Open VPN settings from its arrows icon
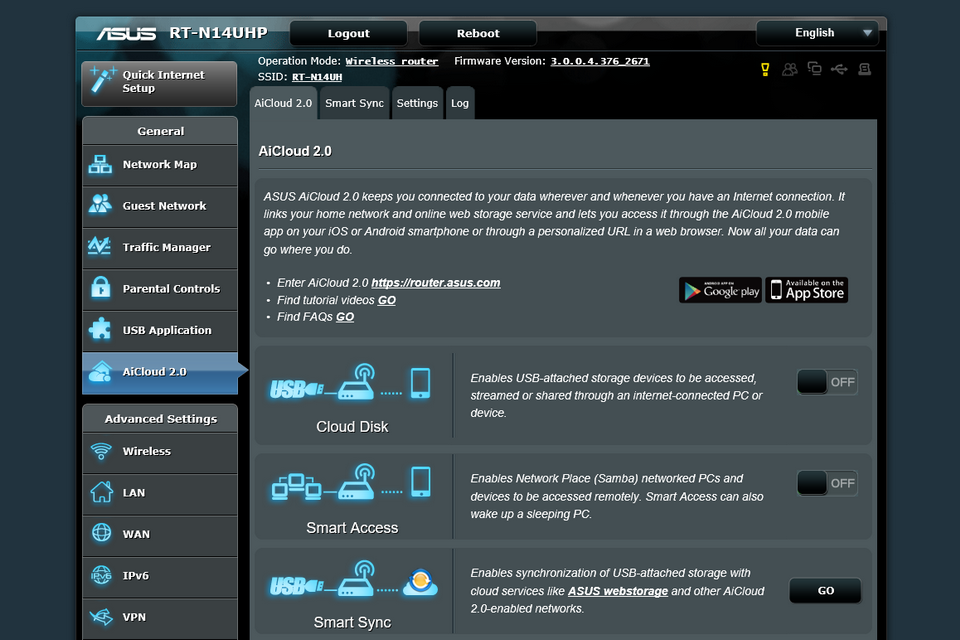This screenshot has width=960, height=640. [x=101, y=616]
